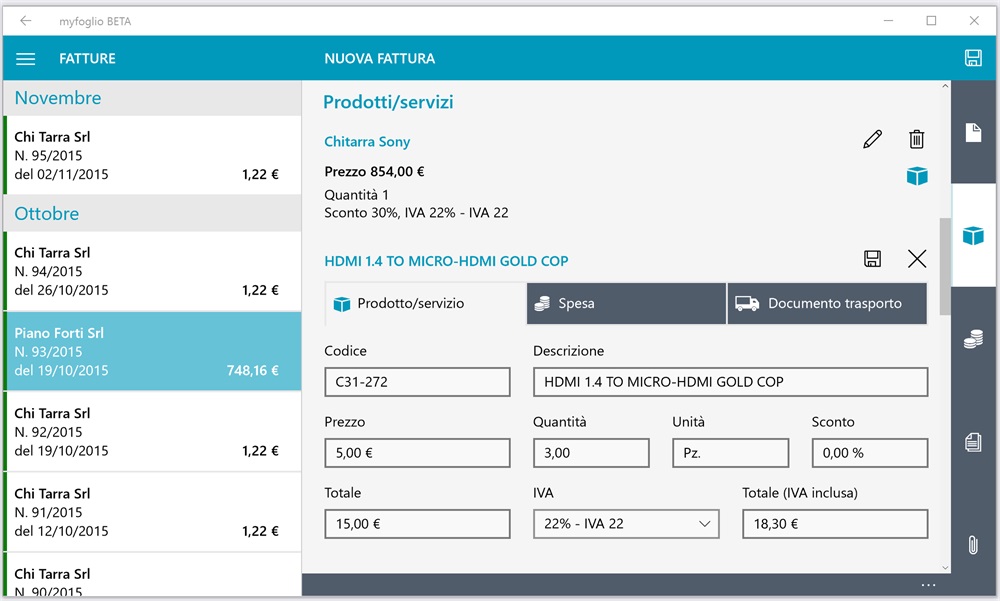The image size is (1000, 601).
Task: Click the Prezzo 854,00 € text
Action: click(x=374, y=172)
